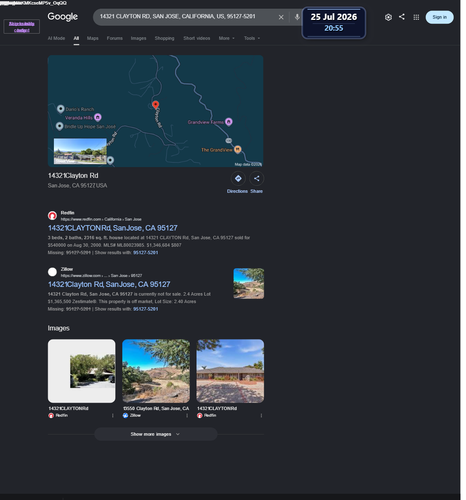Screen dimensions: 466x500
Task: Click the red location pin on the map
Action: pyautogui.click(x=157, y=105)
